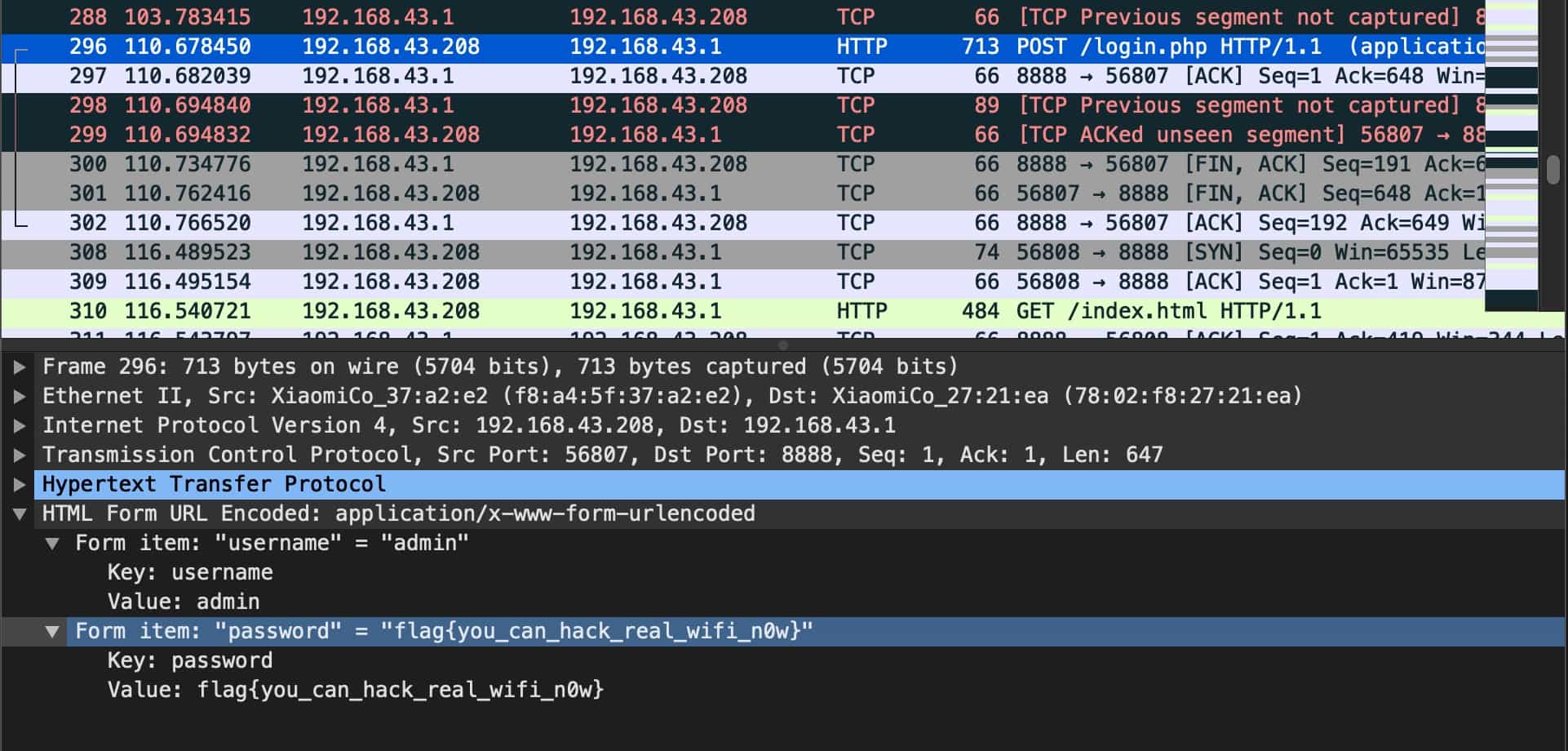
Task: Select packet 302 ACK Seq=192 row
Action: pyautogui.click(x=734, y=223)
